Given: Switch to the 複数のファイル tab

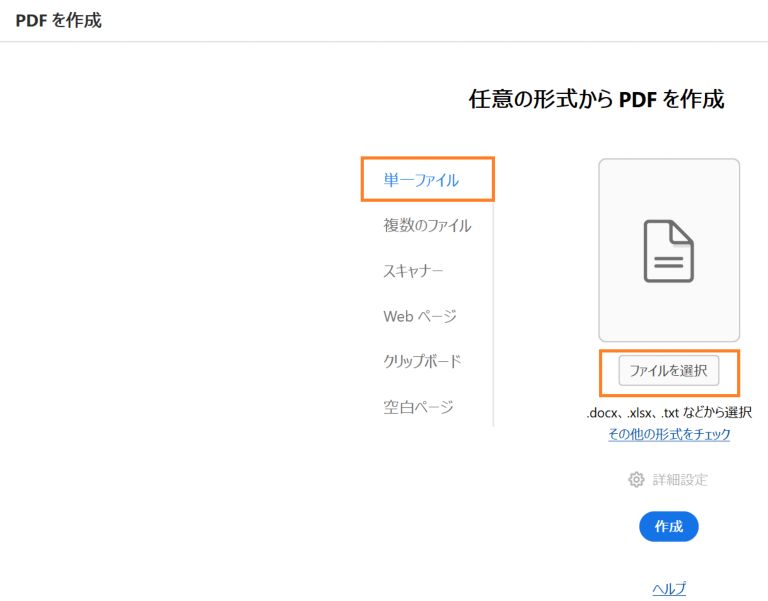Looking at the screenshot, I should point(427,225).
